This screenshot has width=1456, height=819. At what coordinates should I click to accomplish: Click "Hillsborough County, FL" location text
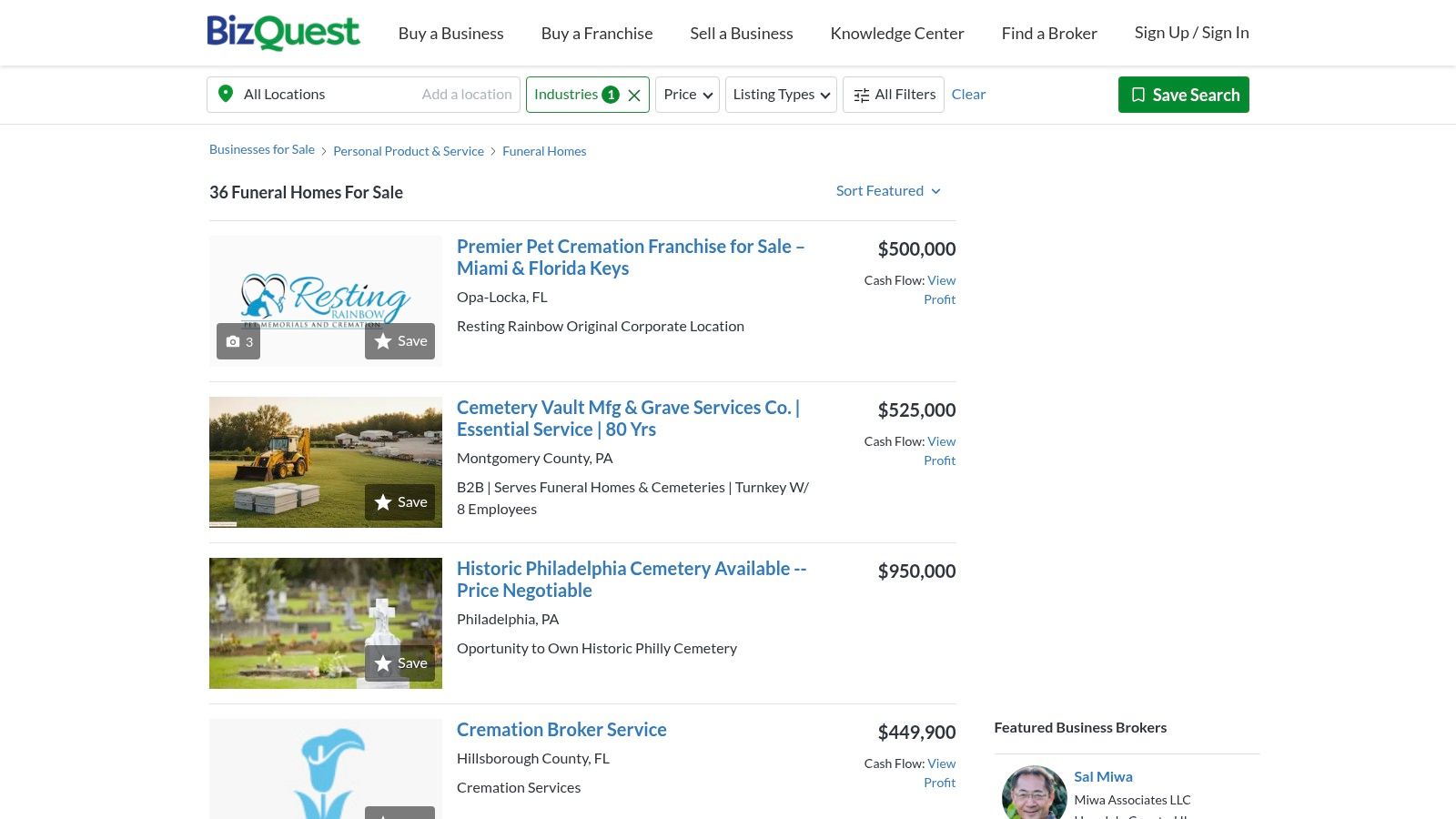pyautogui.click(x=533, y=758)
